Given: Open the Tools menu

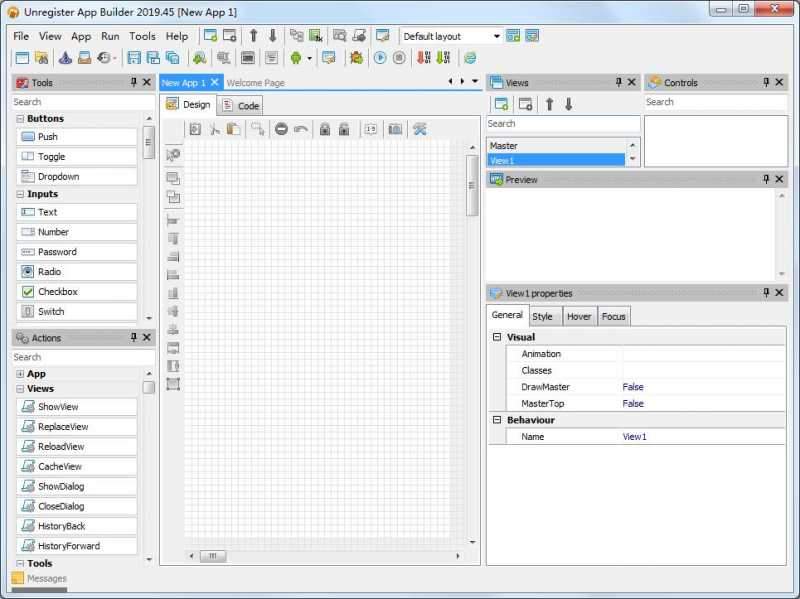Looking at the screenshot, I should [141, 36].
